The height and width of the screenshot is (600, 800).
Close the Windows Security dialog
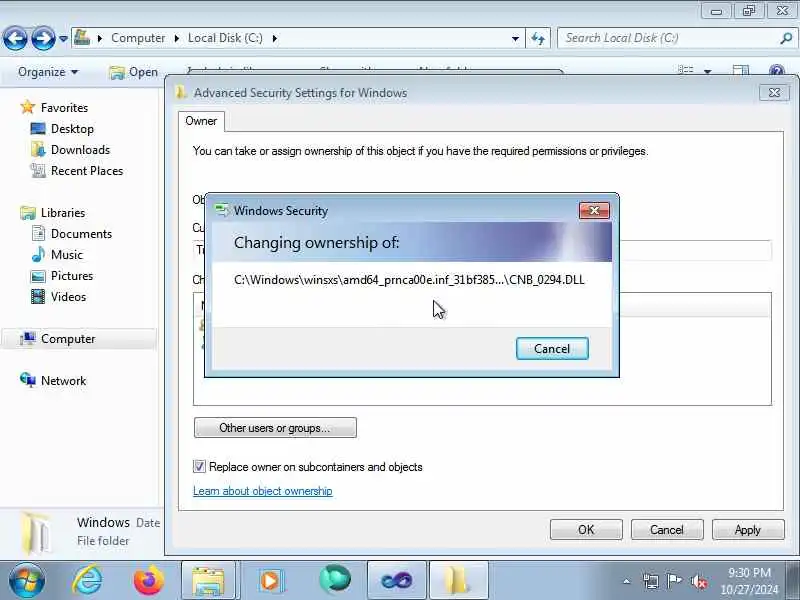(x=594, y=210)
